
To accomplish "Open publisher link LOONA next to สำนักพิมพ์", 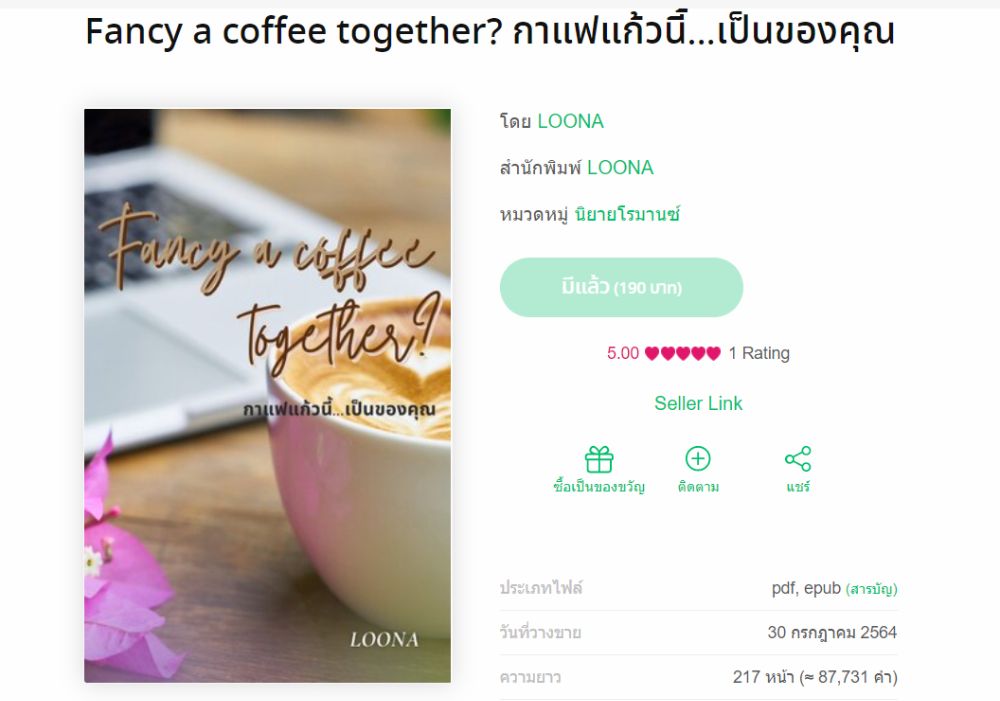I will click(x=620, y=168).
